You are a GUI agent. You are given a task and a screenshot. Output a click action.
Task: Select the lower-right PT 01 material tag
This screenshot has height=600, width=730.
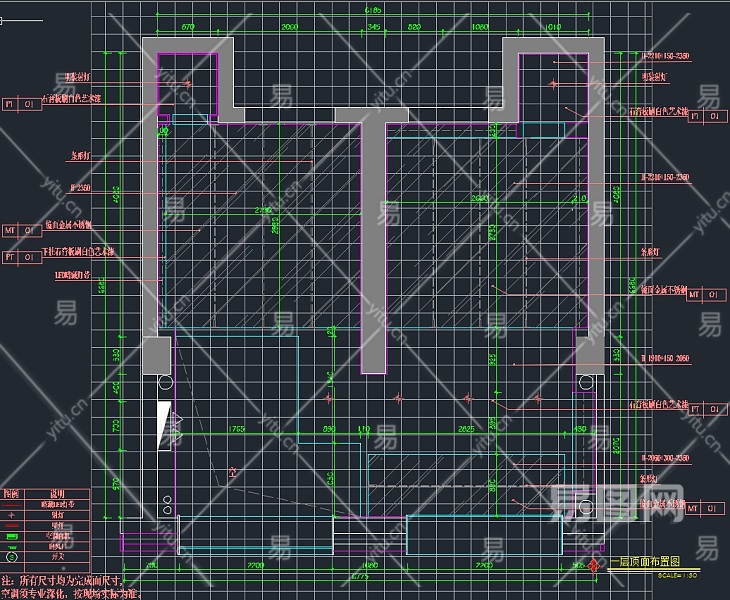click(708, 409)
